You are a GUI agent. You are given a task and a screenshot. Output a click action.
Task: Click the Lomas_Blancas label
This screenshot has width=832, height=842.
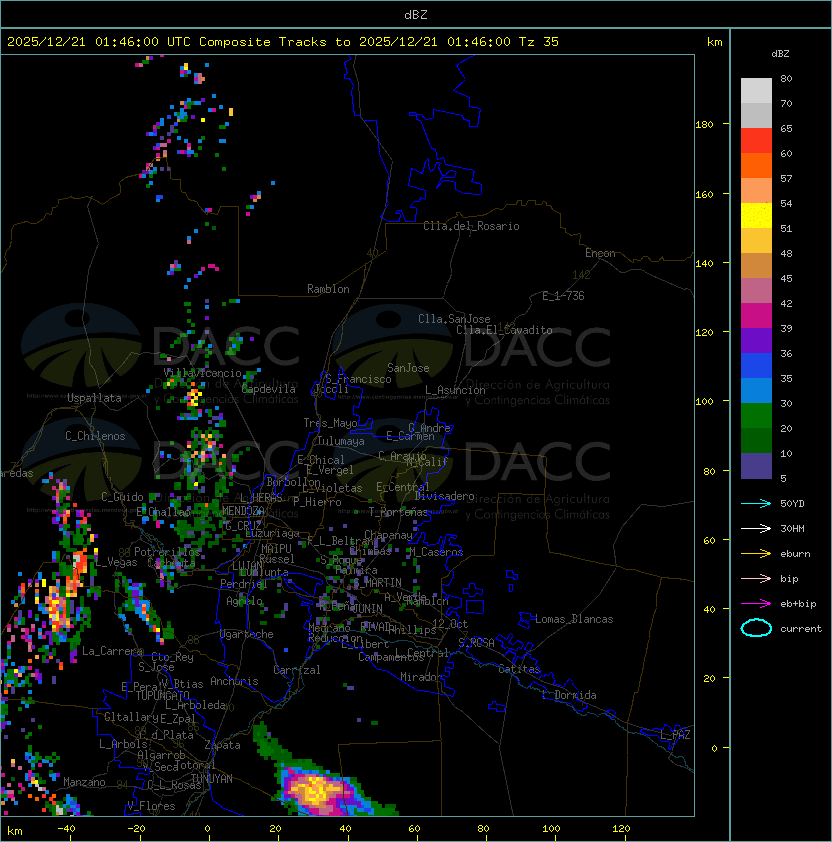[574, 619]
